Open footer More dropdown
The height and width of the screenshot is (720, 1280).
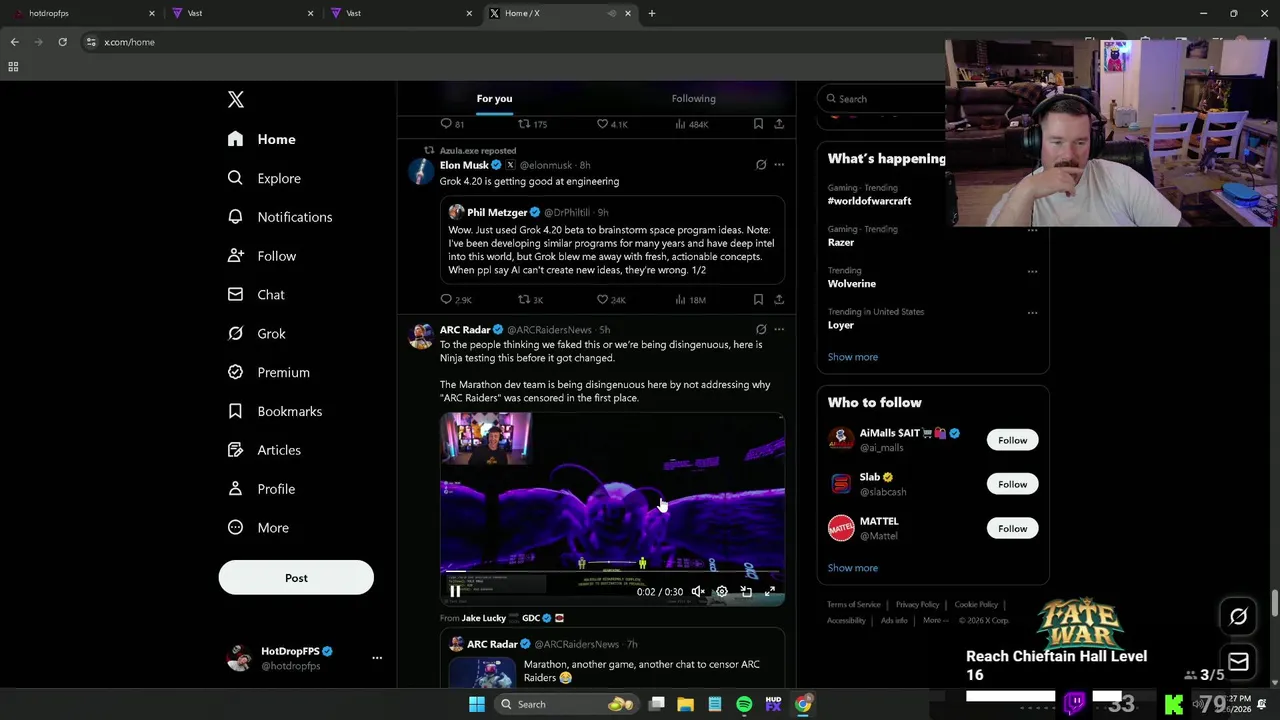click(936, 620)
